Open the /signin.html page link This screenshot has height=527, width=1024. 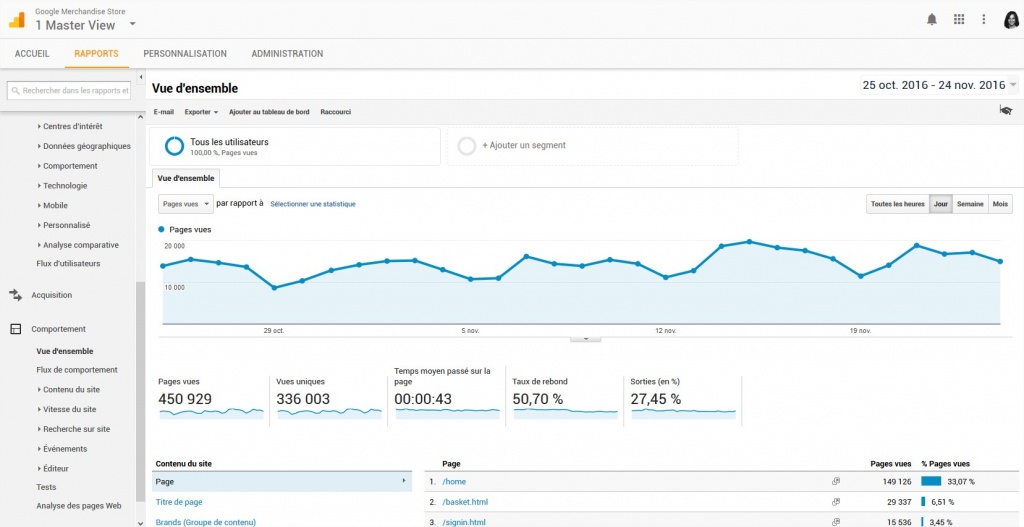[x=463, y=522]
